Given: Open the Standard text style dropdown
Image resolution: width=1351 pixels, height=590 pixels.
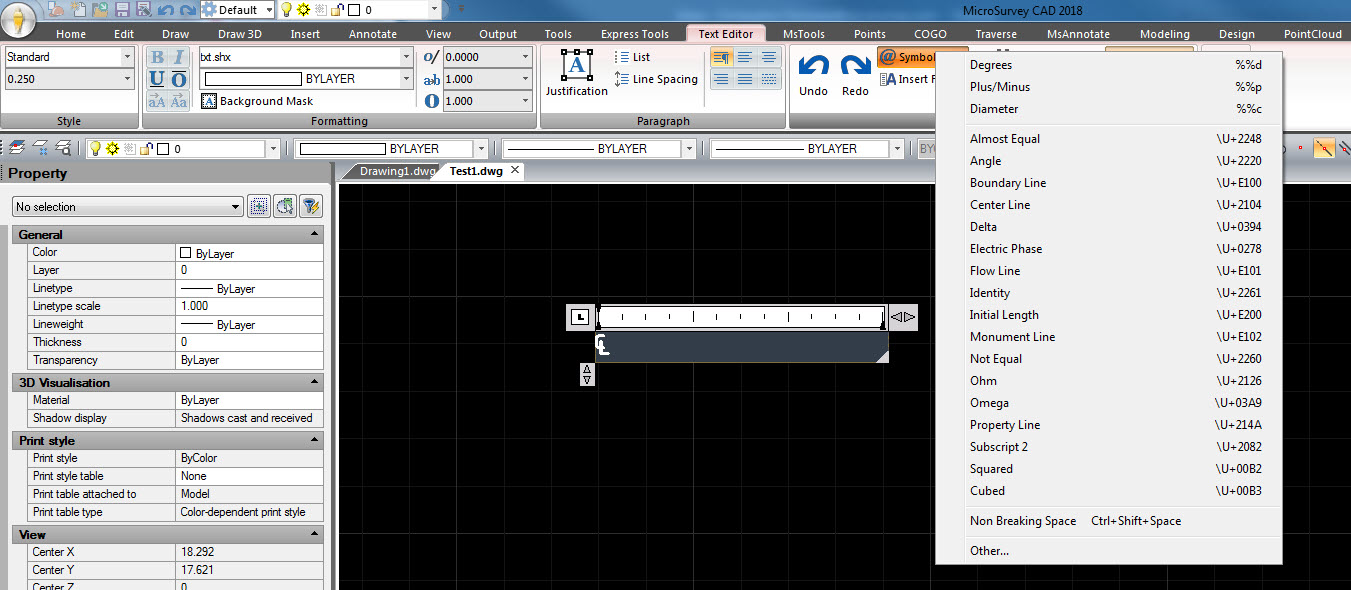Looking at the screenshot, I should click(x=127, y=57).
